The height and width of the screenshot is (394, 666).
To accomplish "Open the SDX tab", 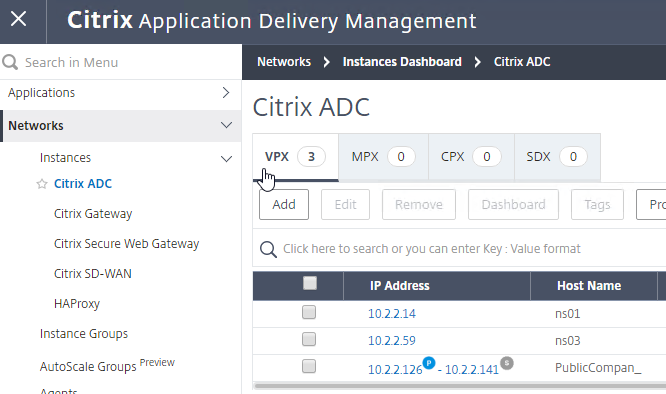I will point(557,157).
